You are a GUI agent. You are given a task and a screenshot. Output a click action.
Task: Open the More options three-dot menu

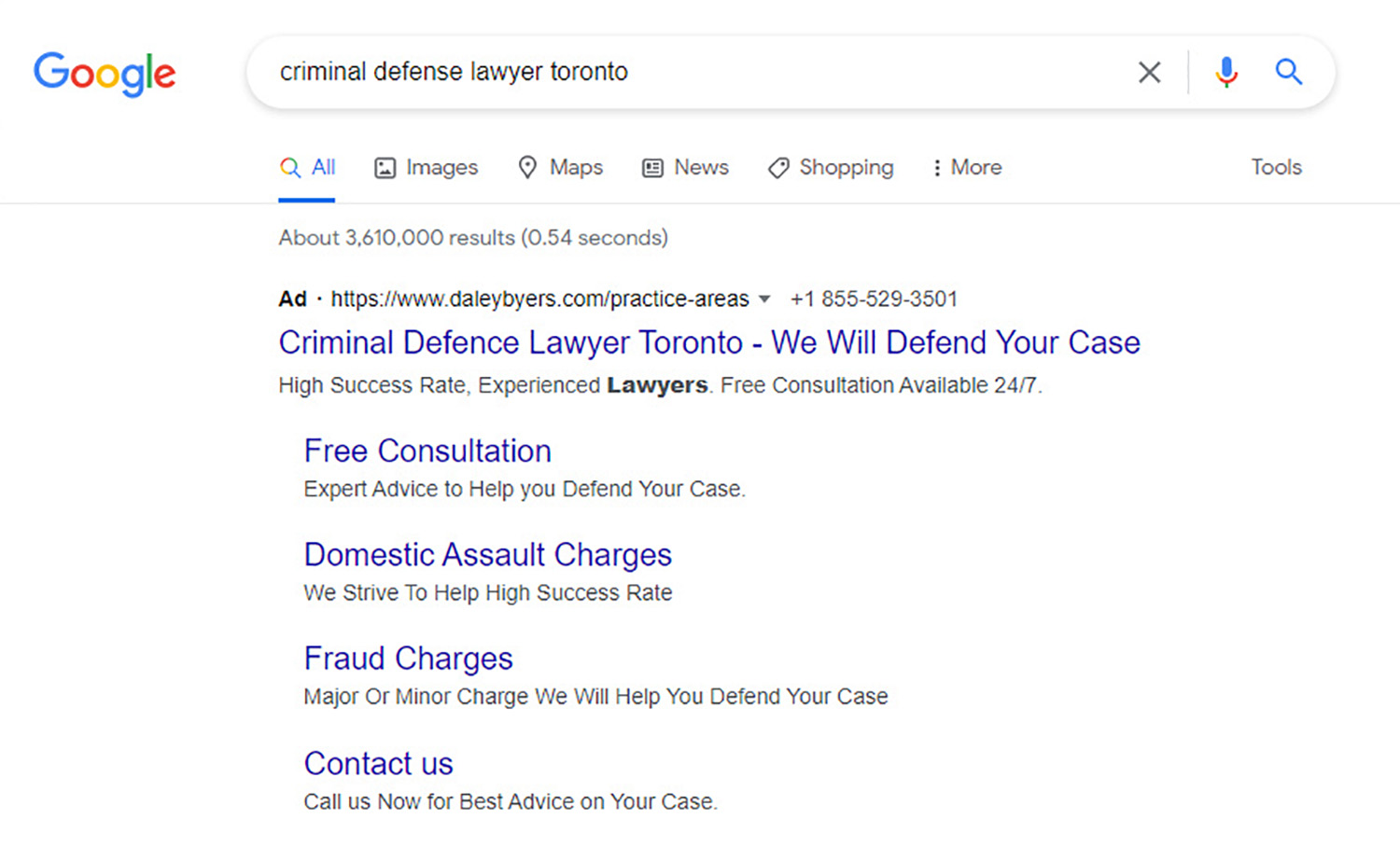tap(936, 168)
